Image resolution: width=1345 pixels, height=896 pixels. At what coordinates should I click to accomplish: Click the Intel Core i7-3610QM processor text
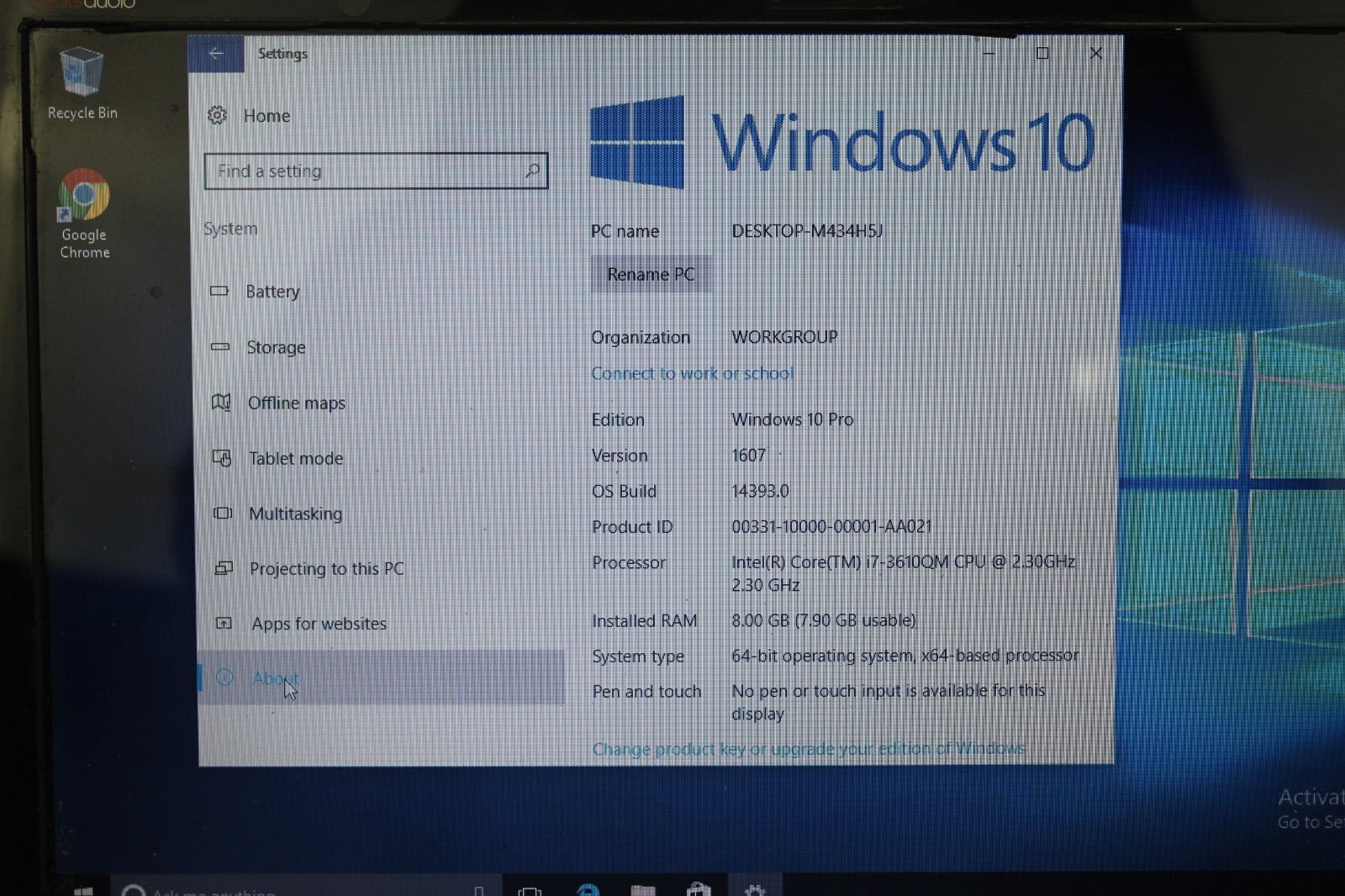tap(904, 572)
